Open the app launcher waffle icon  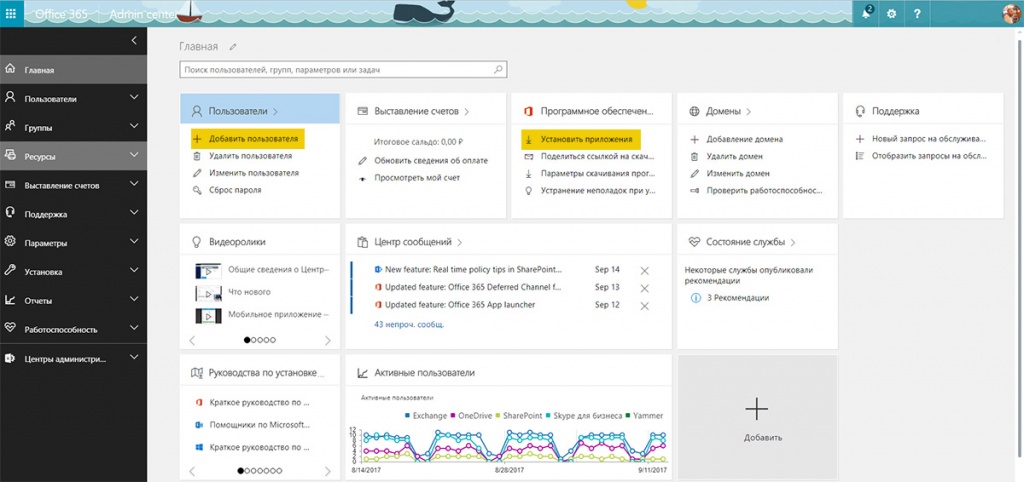point(11,13)
